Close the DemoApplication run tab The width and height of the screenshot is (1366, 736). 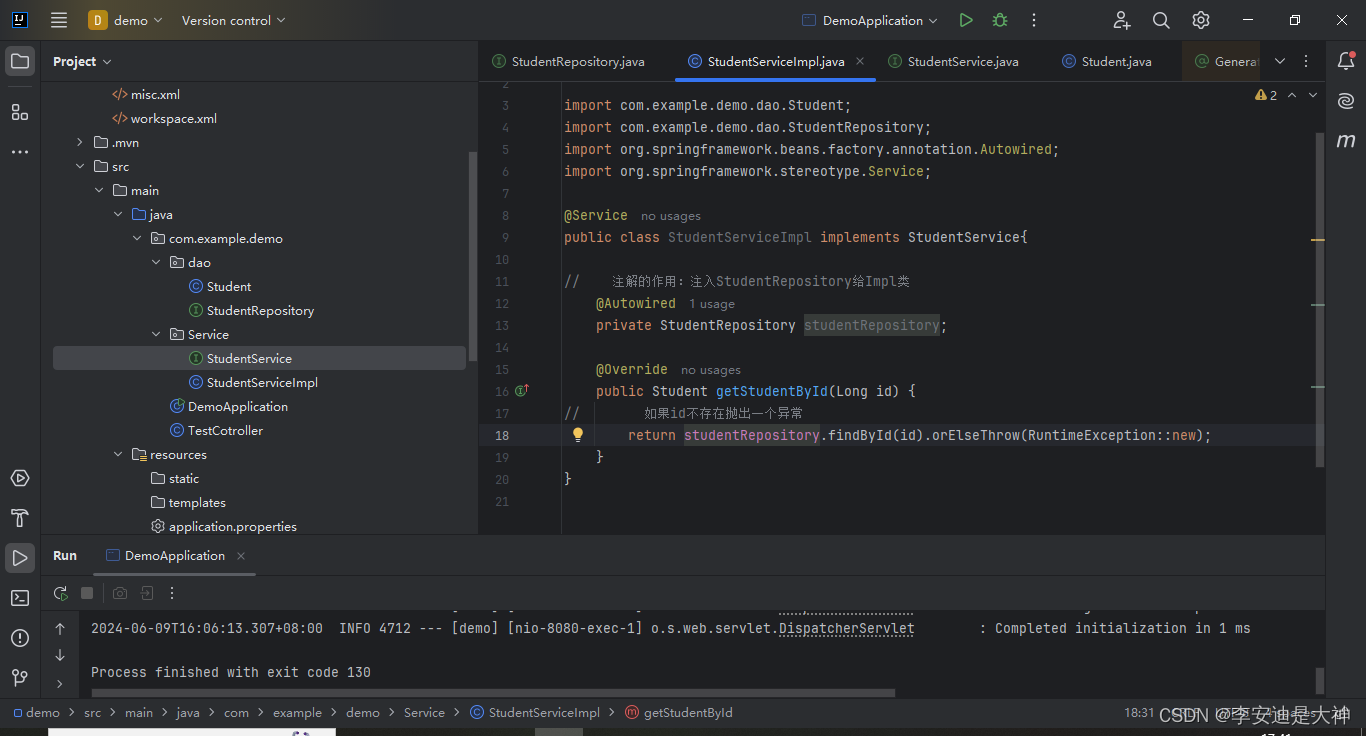[x=241, y=556]
